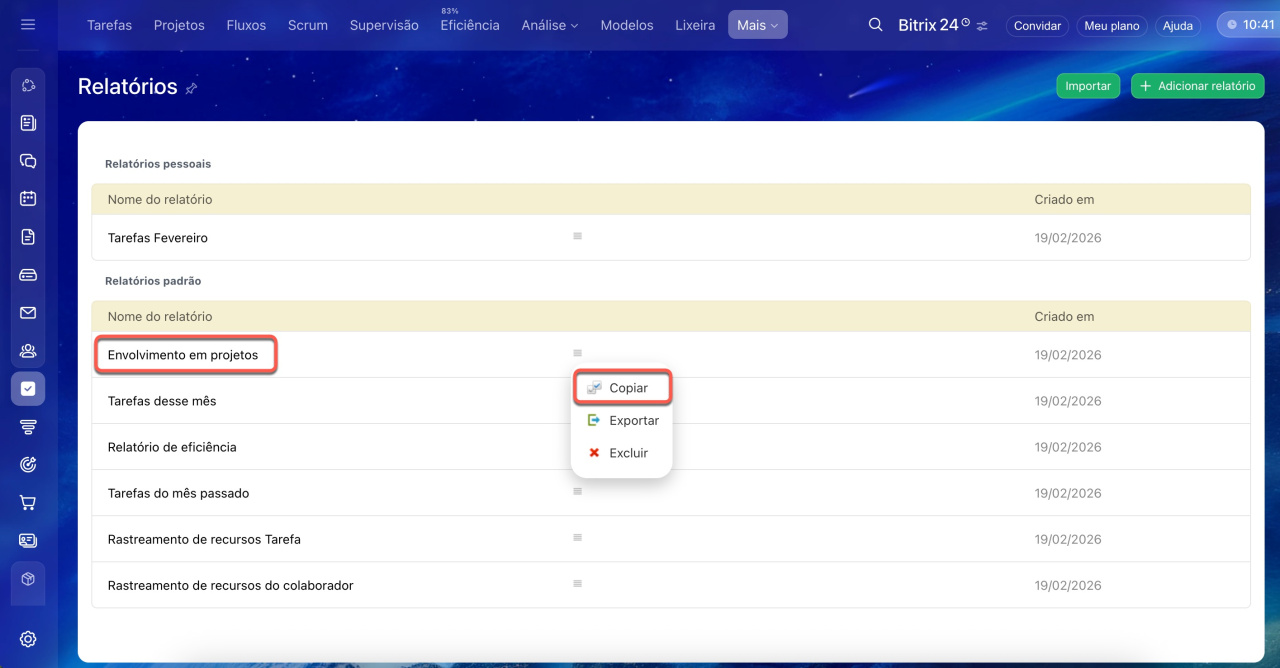Open the shopping cart icon in sidebar
Screen dimensions: 1280x668
point(28,503)
